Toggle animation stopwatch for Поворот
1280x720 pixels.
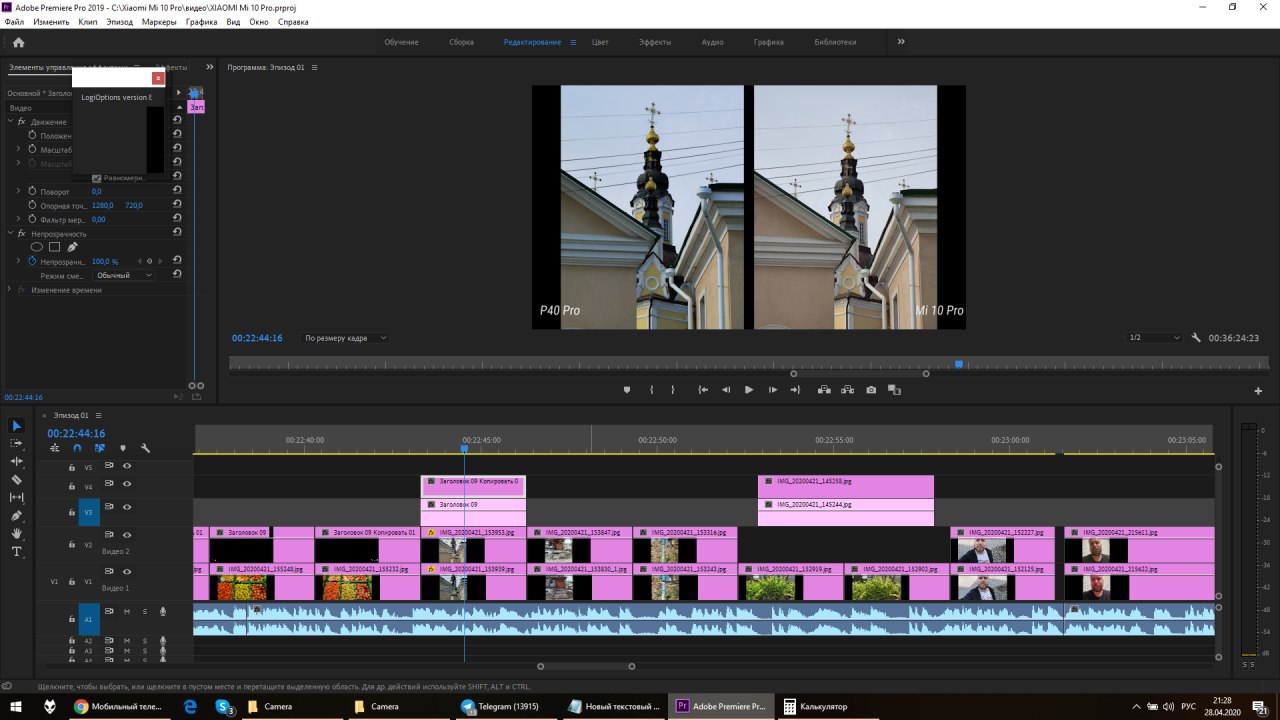coord(31,191)
